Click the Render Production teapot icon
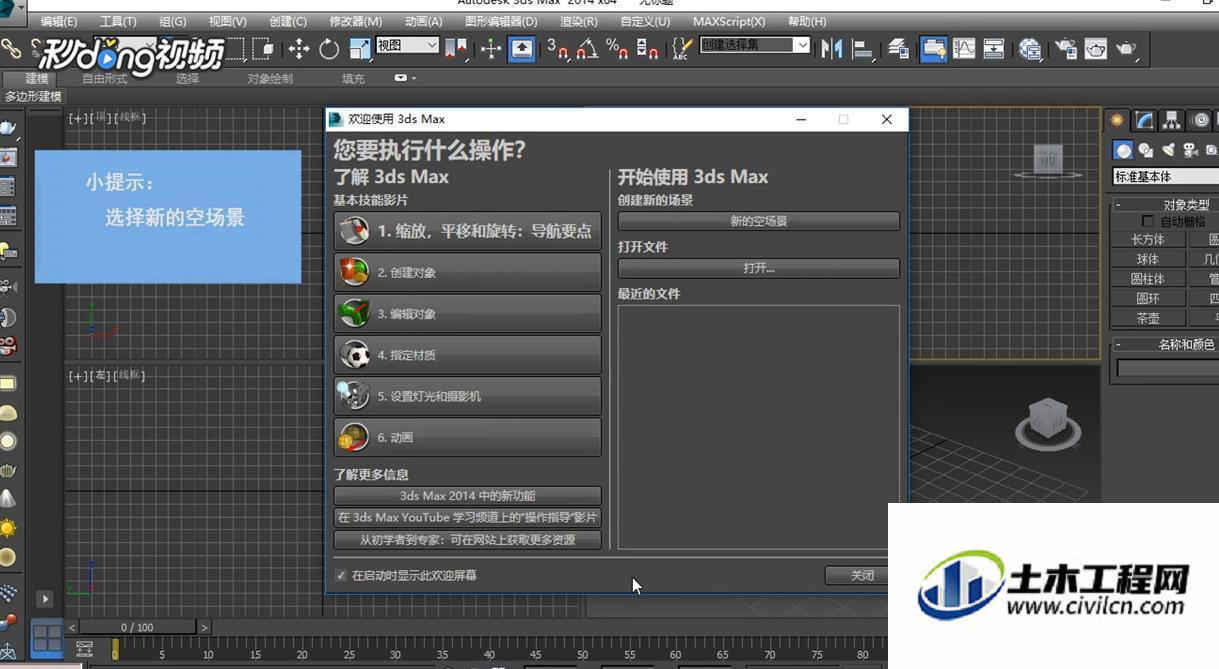Image resolution: width=1219 pixels, height=669 pixels. coord(1127,49)
